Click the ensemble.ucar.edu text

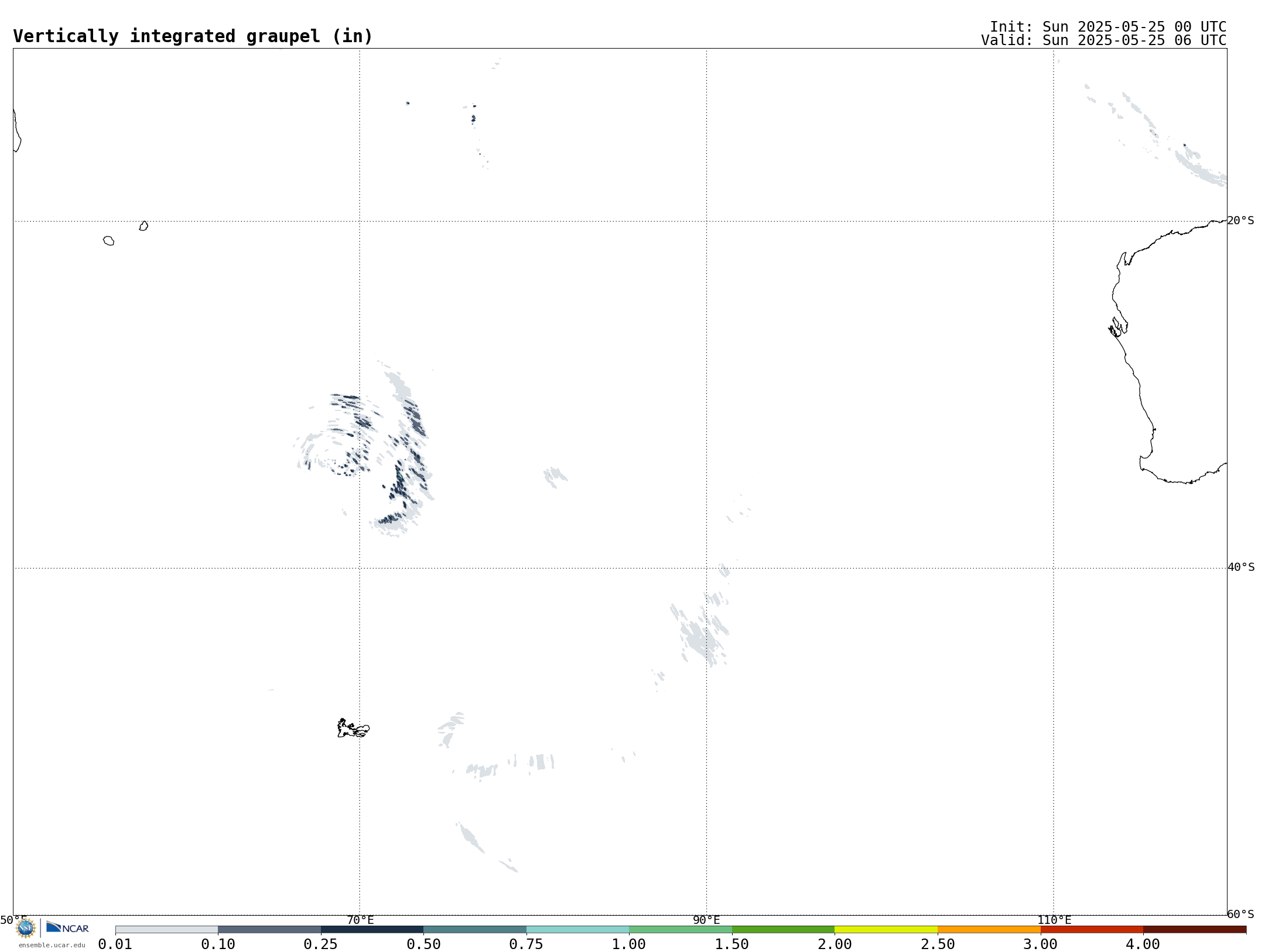52,945
